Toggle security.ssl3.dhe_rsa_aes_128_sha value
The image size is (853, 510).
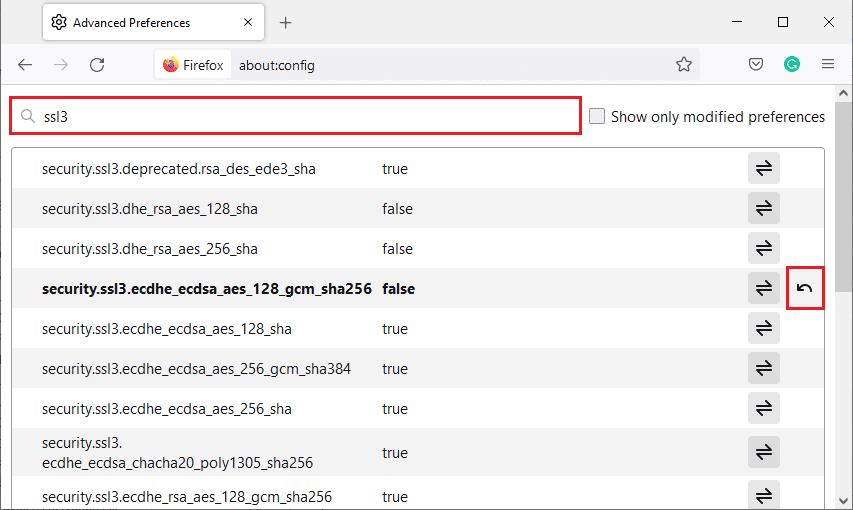click(x=764, y=208)
